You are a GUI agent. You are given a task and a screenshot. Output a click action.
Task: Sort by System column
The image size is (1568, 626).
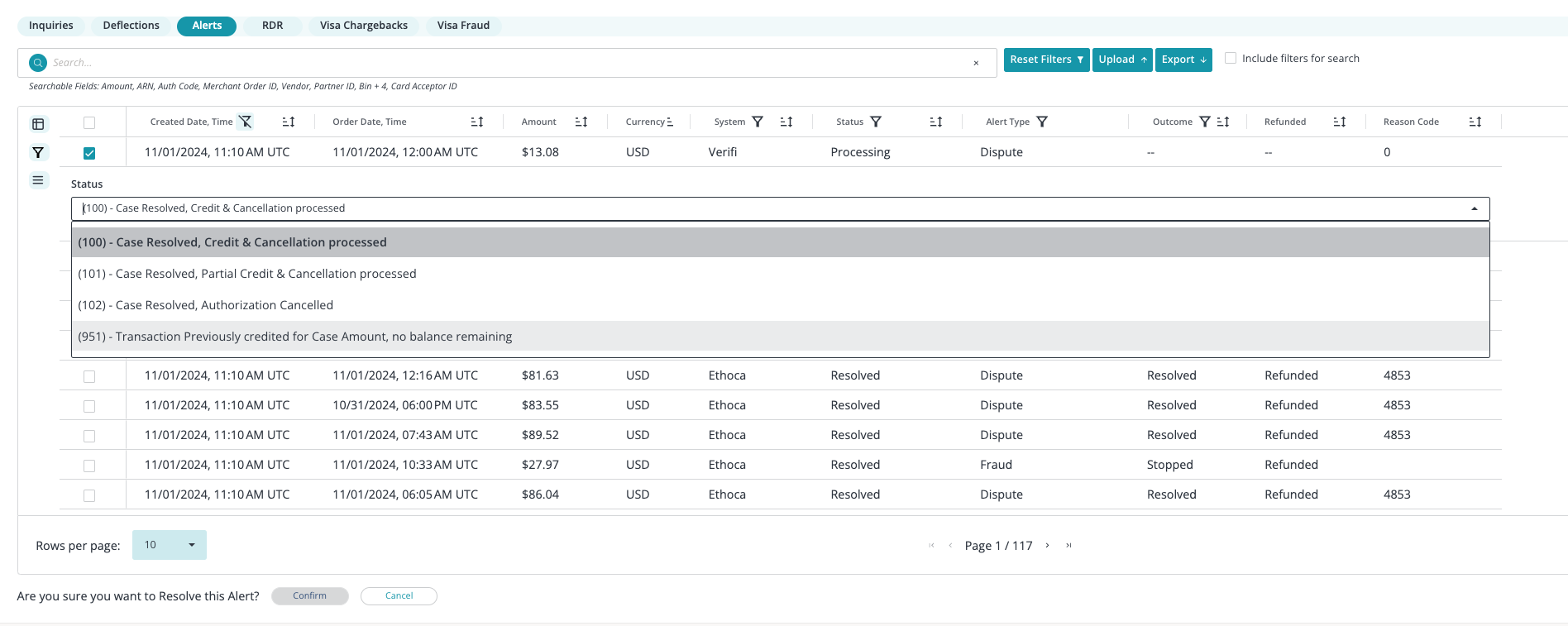click(786, 122)
